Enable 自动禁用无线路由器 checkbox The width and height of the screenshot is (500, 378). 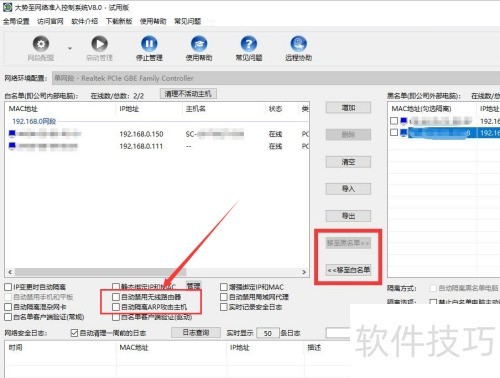point(116,297)
